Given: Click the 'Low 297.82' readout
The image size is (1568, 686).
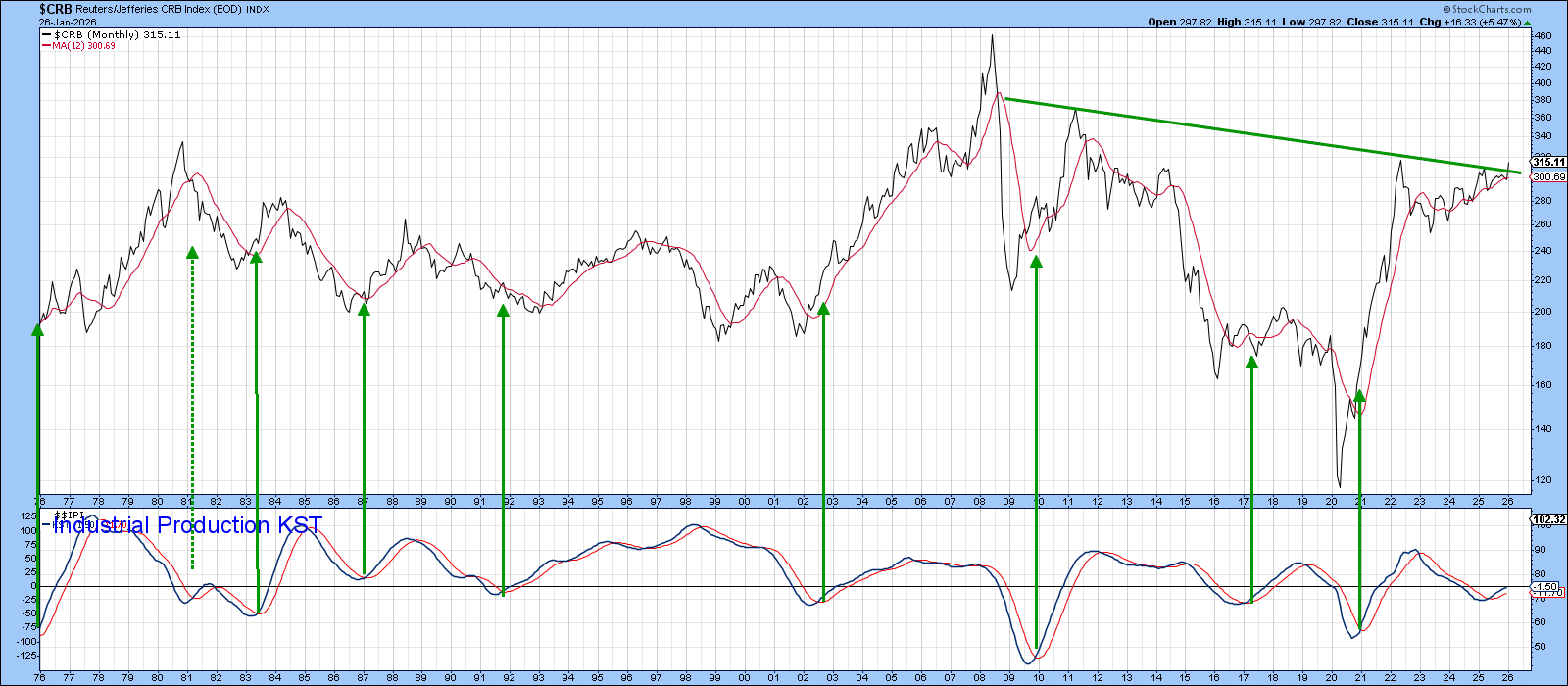Looking at the screenshot, I should 1312,22.
